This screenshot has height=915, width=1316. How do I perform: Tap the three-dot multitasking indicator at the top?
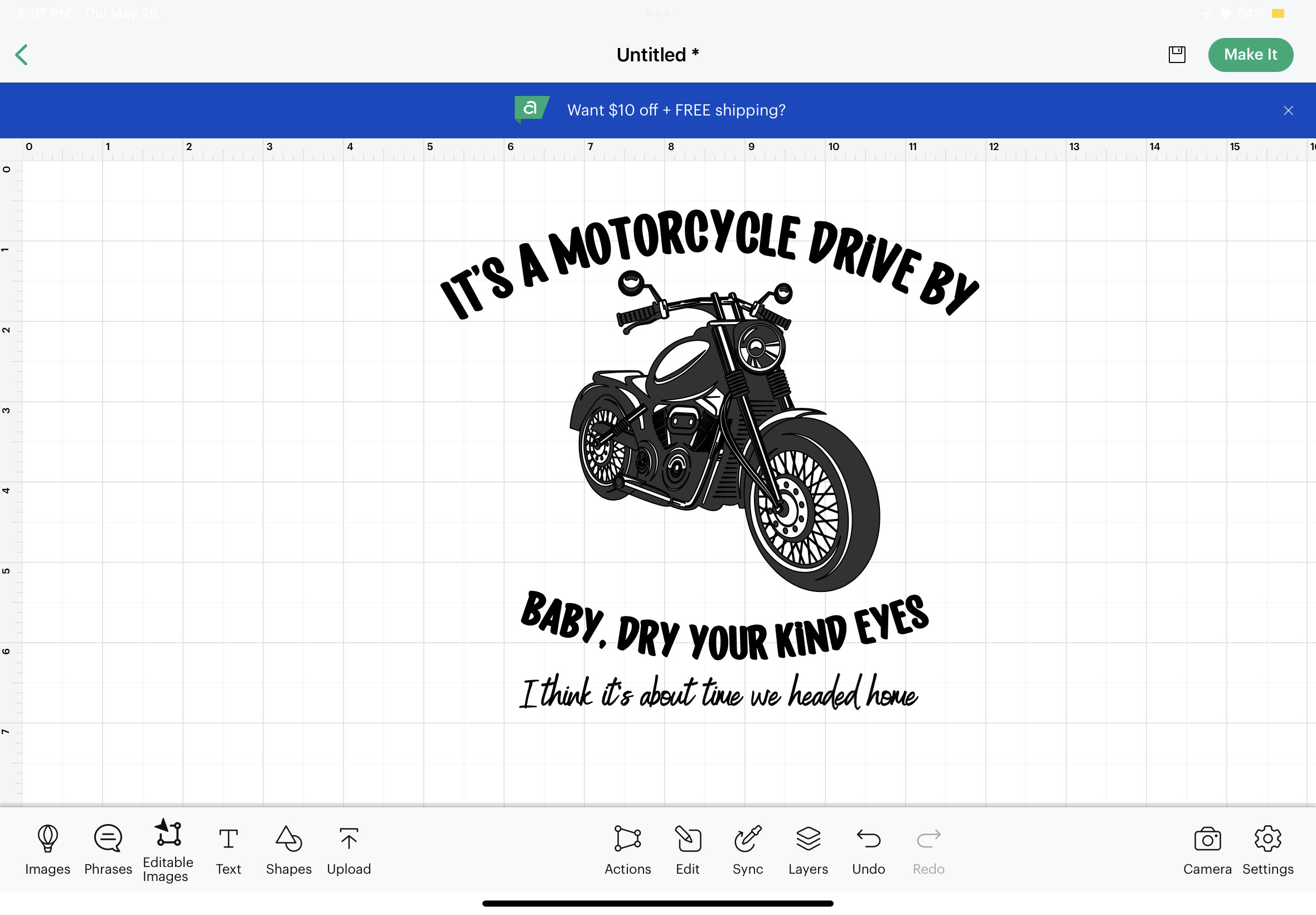coord(657,13)
